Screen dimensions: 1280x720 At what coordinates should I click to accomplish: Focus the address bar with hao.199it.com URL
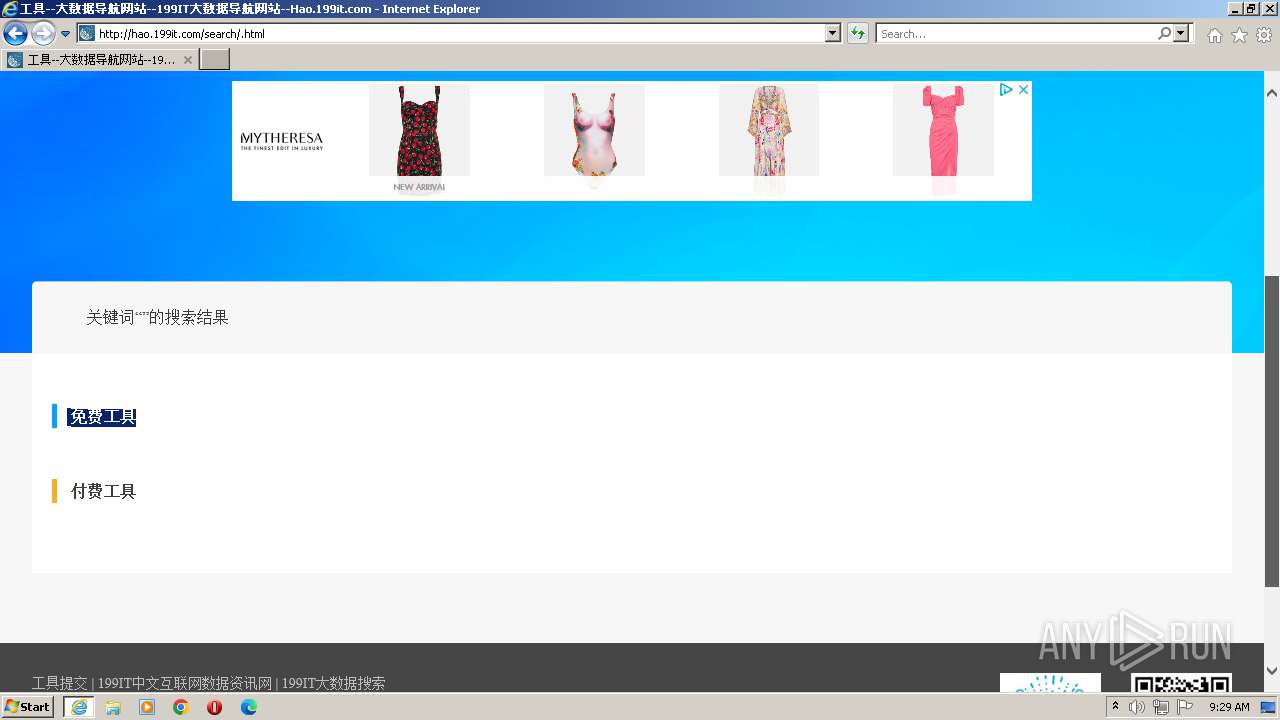point(460,34)
